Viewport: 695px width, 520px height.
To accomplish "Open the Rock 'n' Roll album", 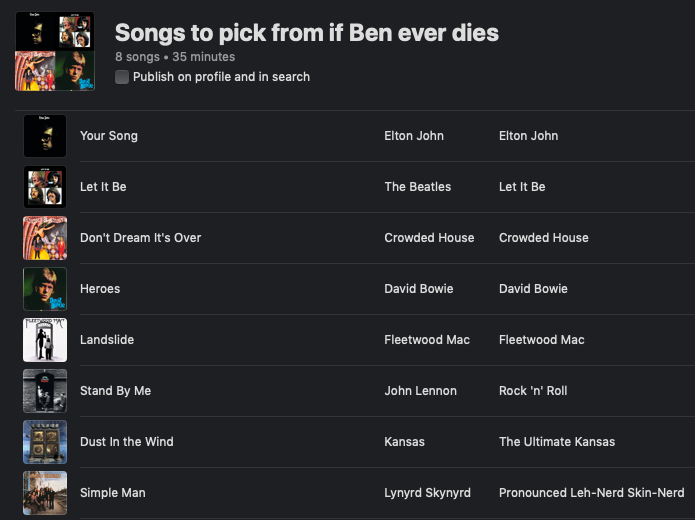I will (532, 391).
